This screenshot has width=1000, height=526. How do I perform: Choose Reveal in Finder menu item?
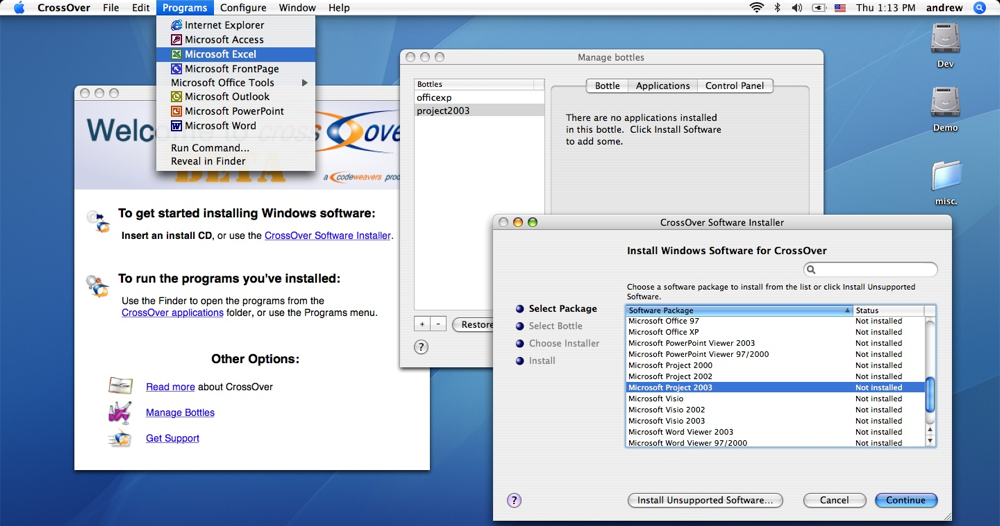(x=235, y=161)
